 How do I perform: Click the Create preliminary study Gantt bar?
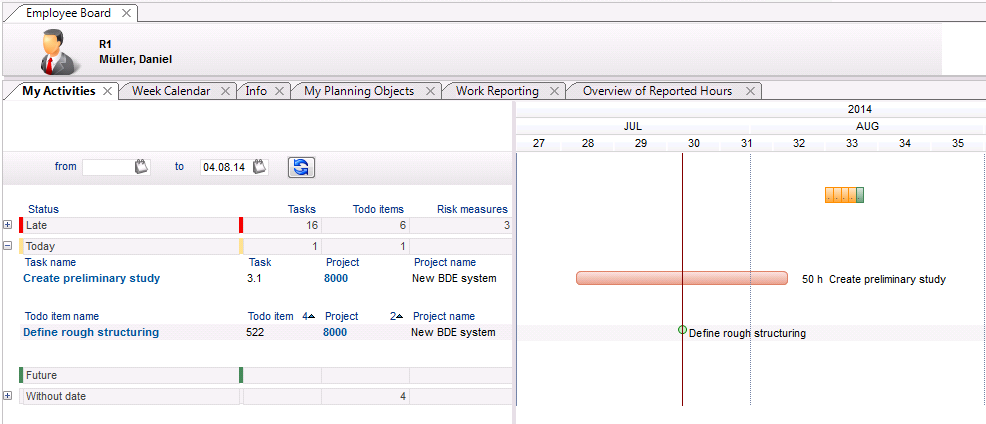click(681, 278)
